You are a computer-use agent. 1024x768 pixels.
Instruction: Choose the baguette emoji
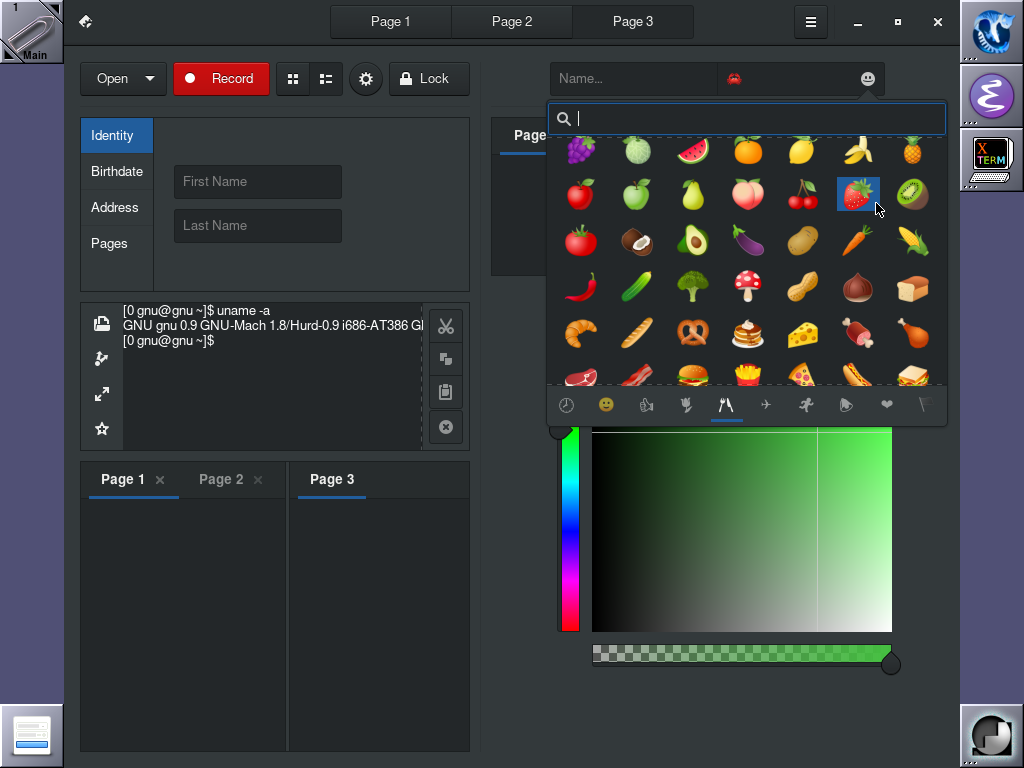637,334
